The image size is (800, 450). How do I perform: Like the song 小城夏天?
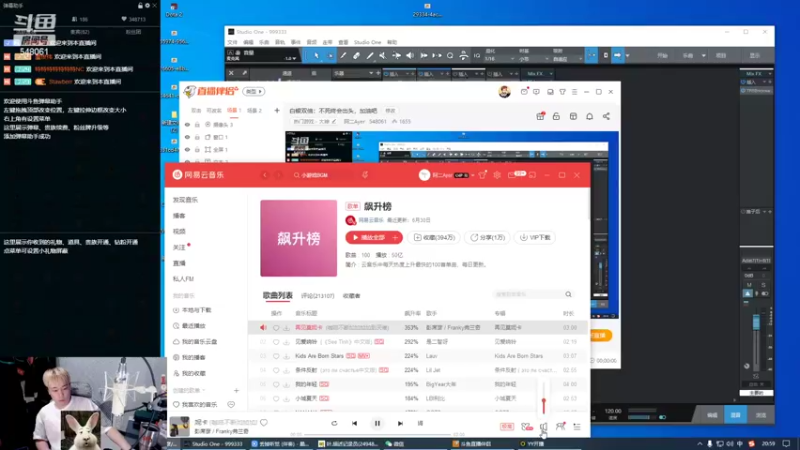point(276,398)
